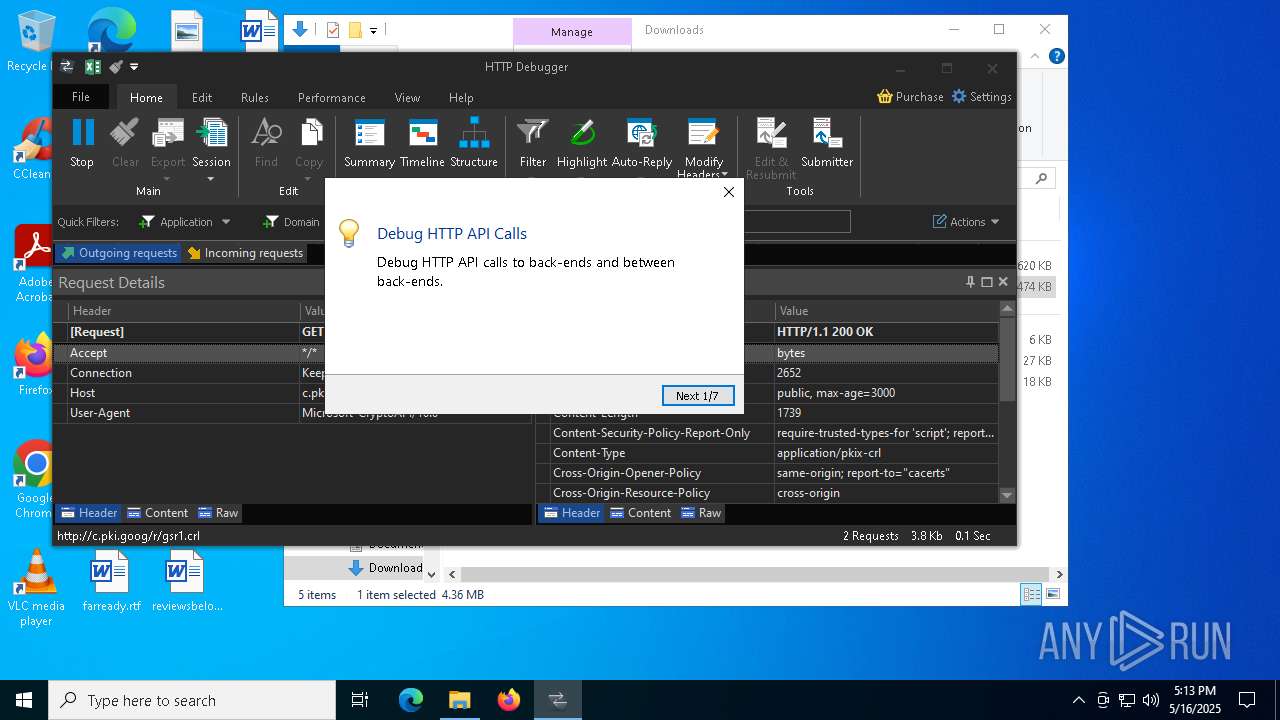Screen dimensions: 1280x720
Task: Click Next 1/7 in the tip dialog
Action: [698, 396]
